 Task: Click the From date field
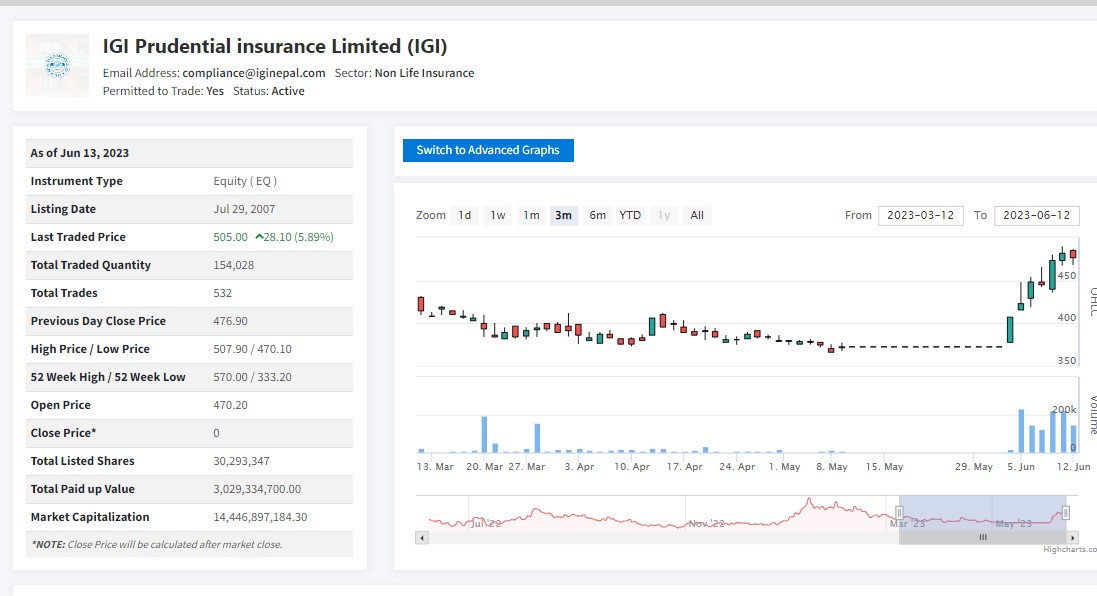pyautogui.click(x=920, y=215)
